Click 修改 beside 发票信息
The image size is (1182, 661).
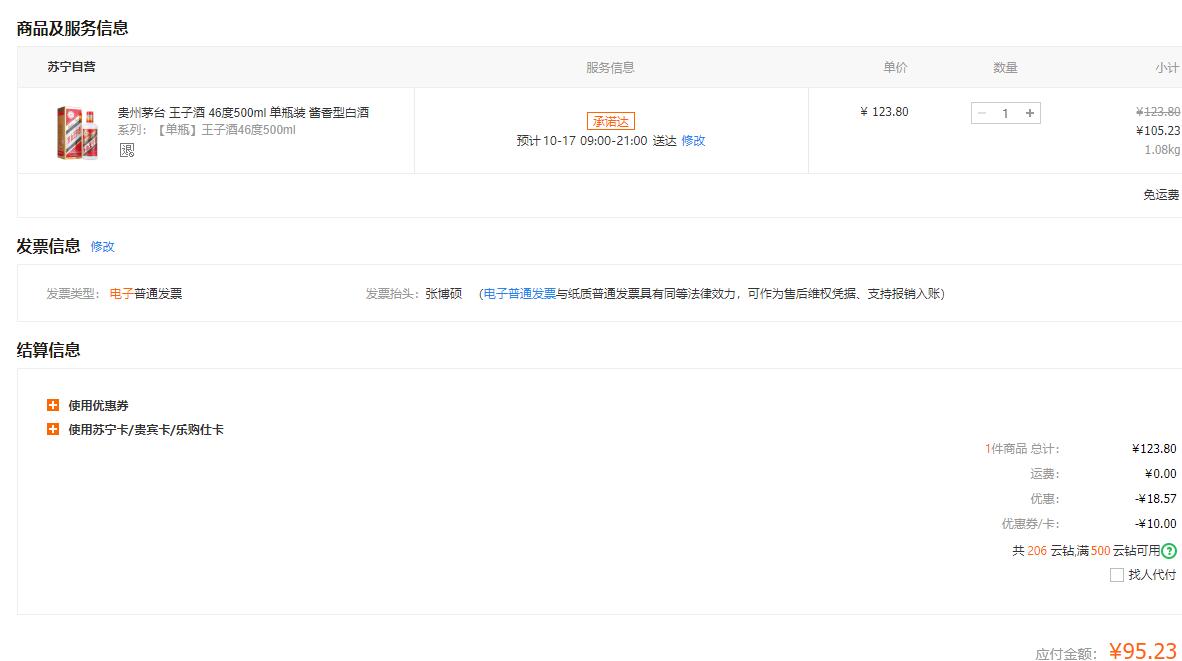coord(103,246)
